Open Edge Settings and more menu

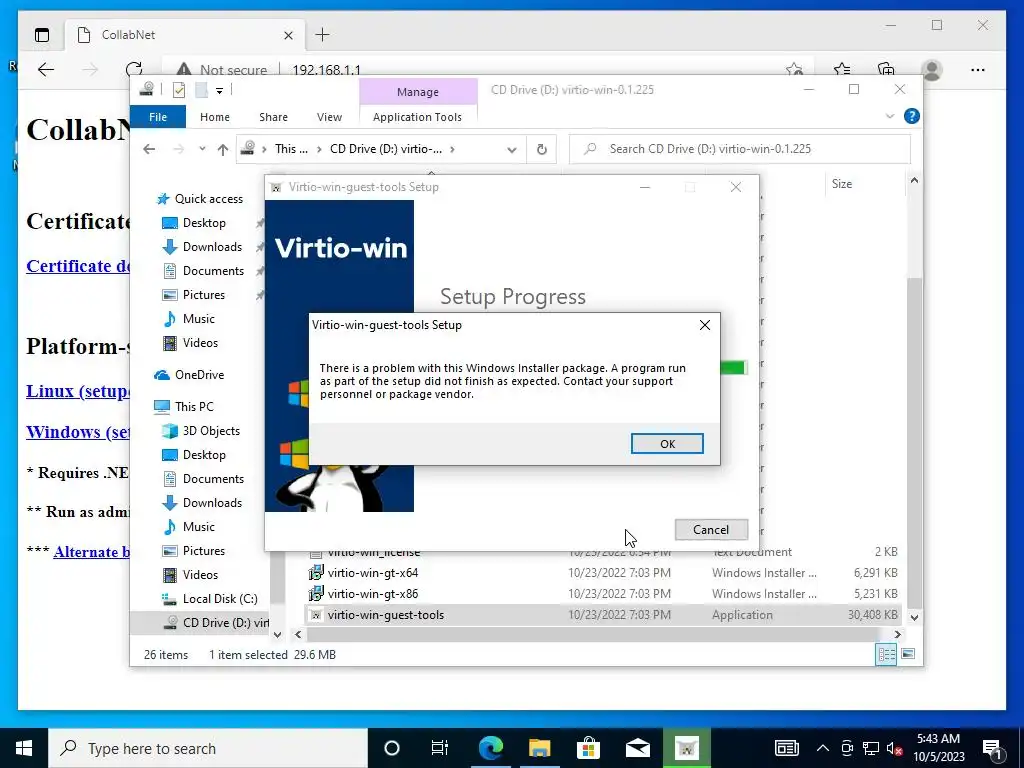click(x=978, y=69)
